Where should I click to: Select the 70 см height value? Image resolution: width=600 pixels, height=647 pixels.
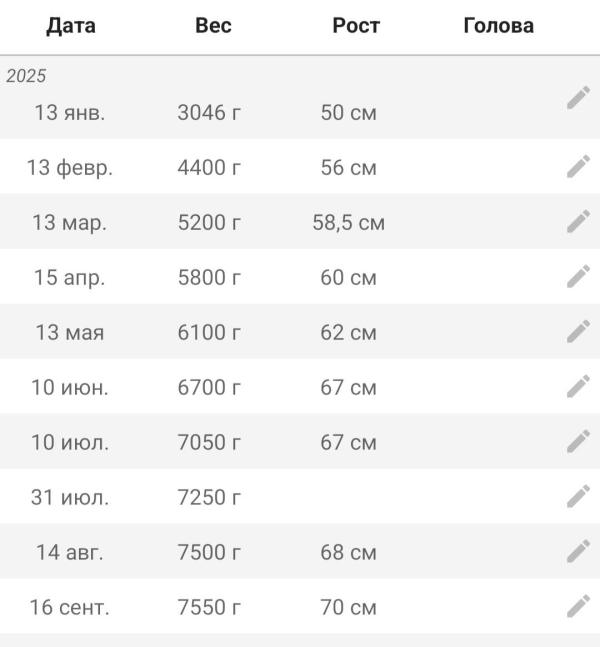348,607
